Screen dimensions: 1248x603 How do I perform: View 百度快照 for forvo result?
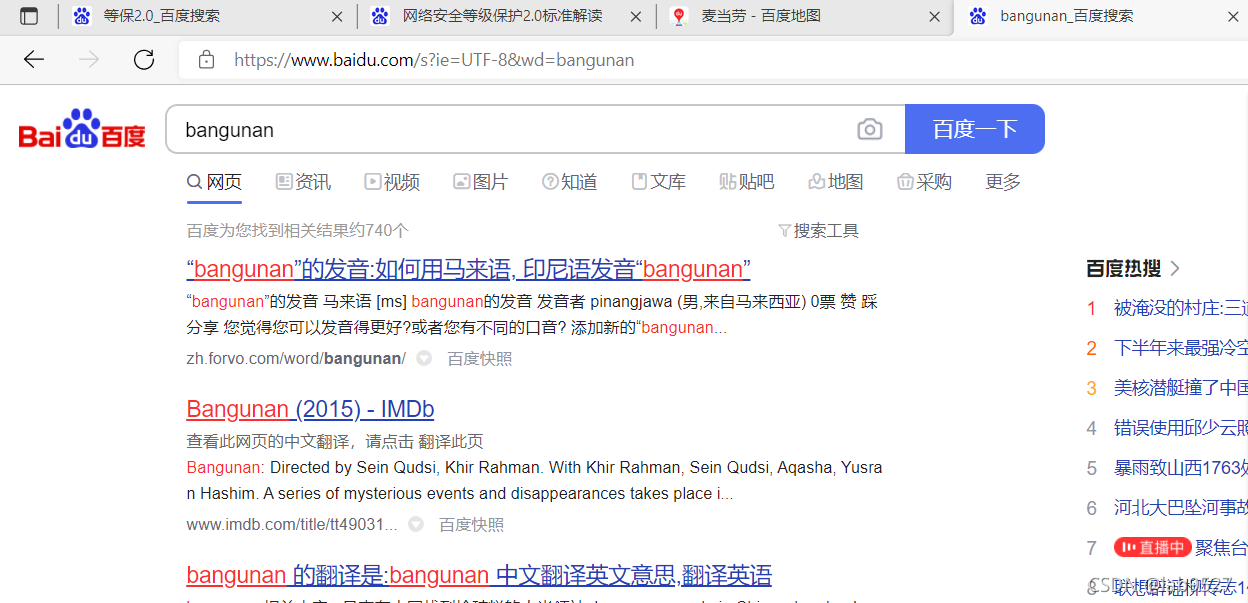[x=480, y=358]
